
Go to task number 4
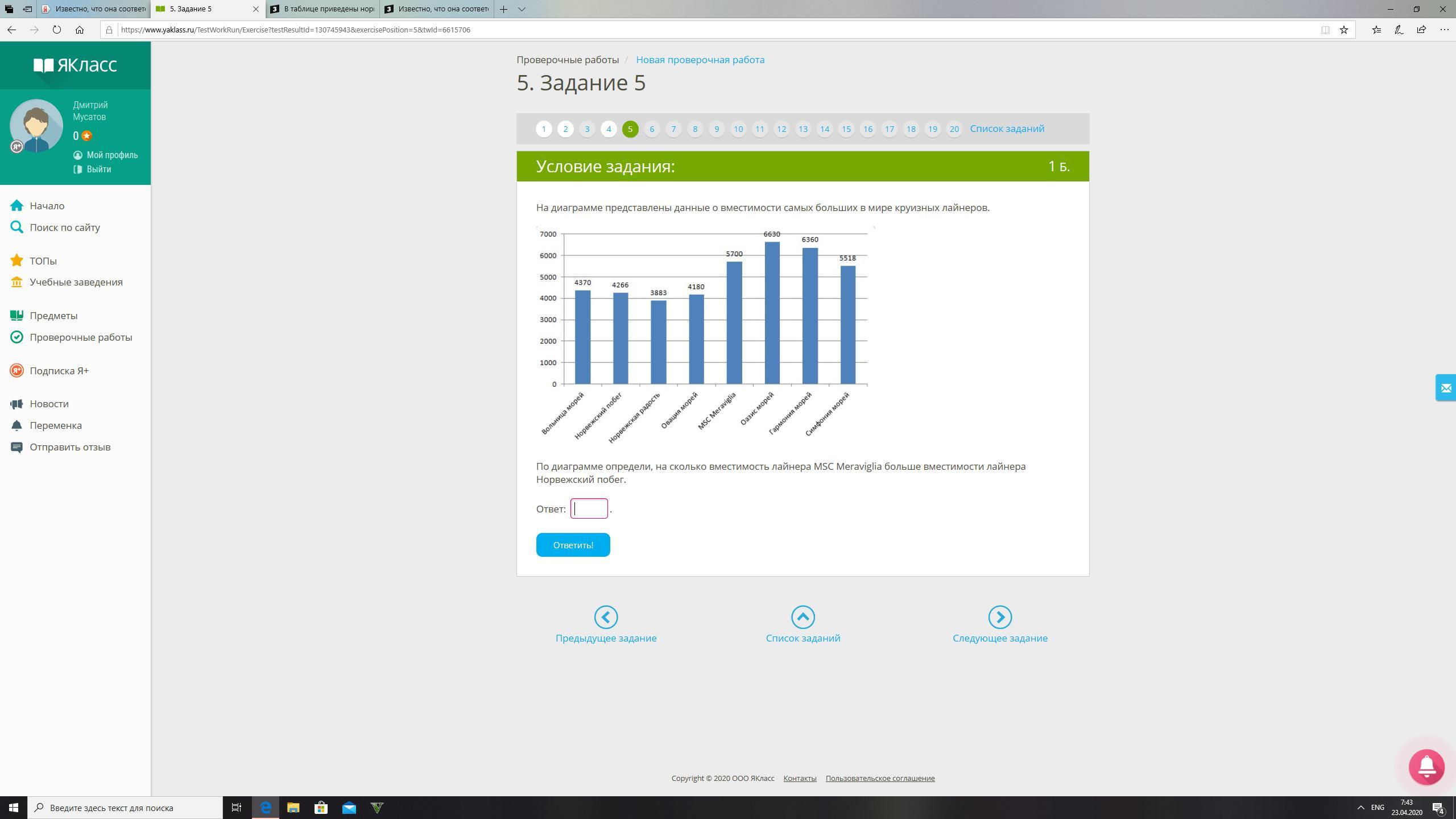point(609,129)
